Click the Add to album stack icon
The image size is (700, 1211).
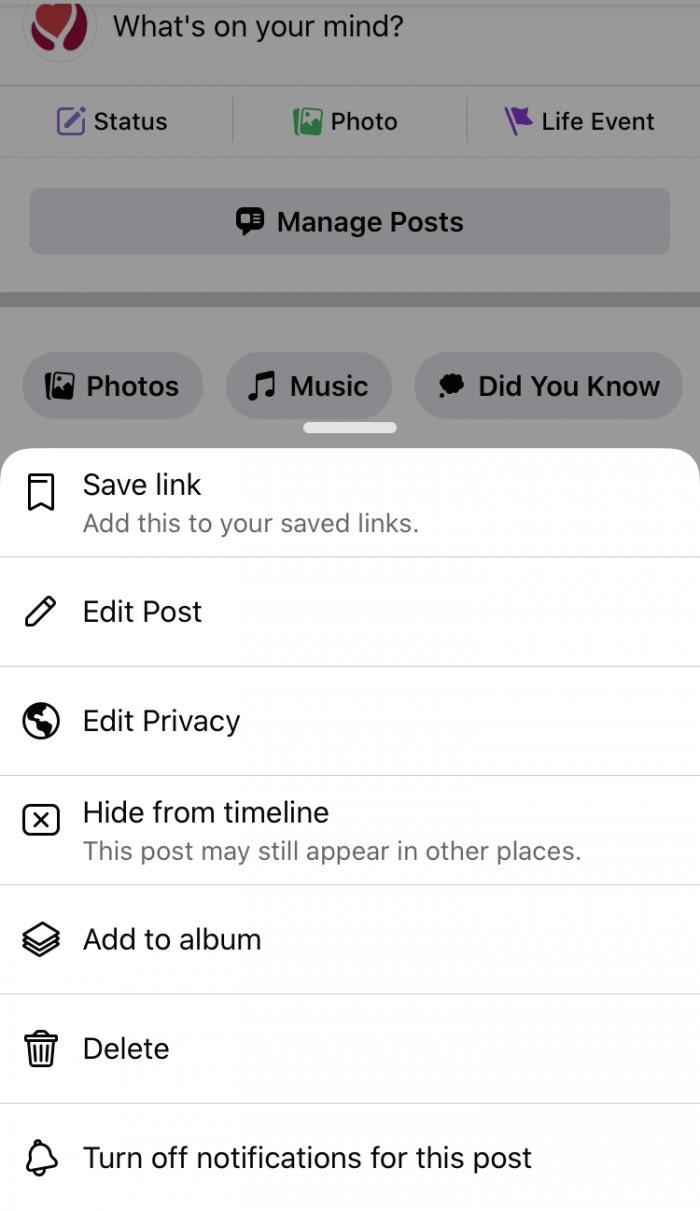pyautogui.click(x=40, y=939)
